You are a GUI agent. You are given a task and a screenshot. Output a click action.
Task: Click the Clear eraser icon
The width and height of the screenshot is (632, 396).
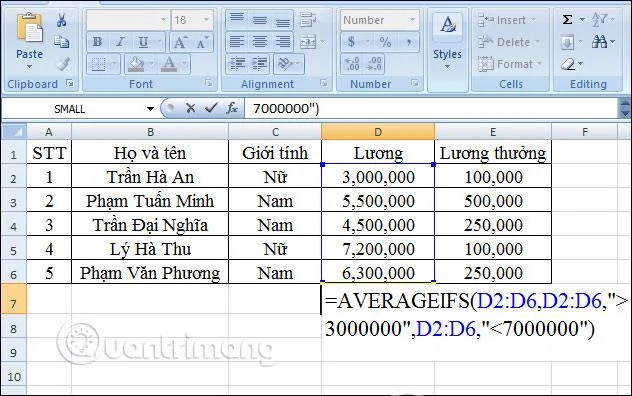coord(568,64)
